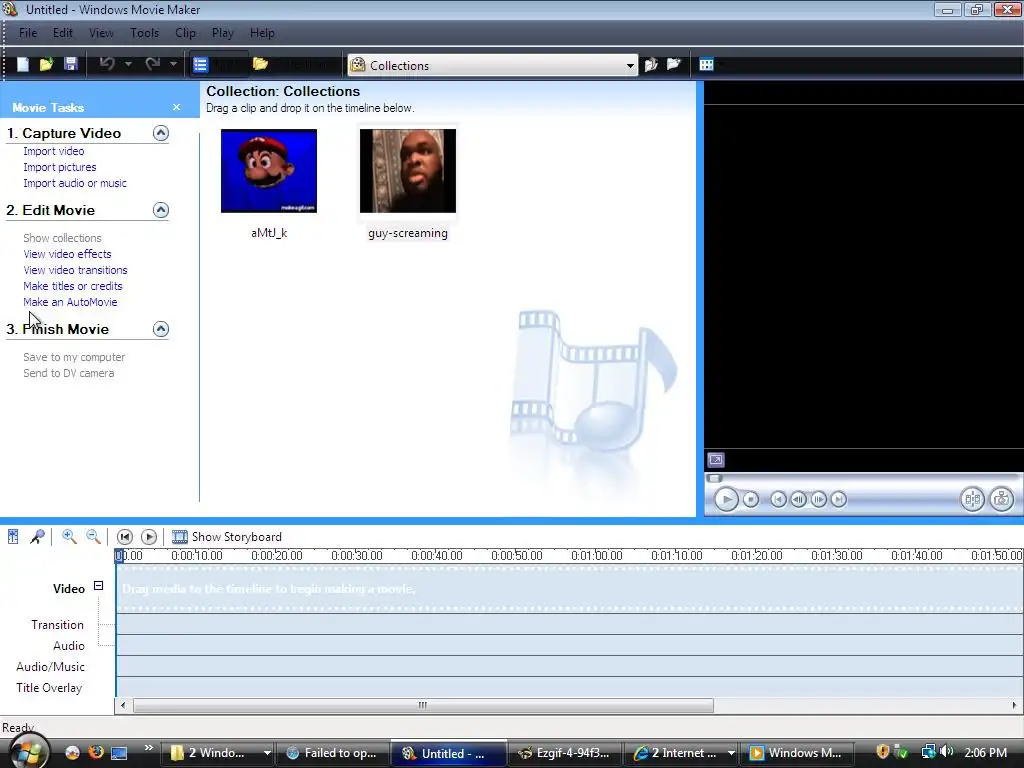Click the preview monitor seek slider
The image size is (1024, 768).
(714, 479)
